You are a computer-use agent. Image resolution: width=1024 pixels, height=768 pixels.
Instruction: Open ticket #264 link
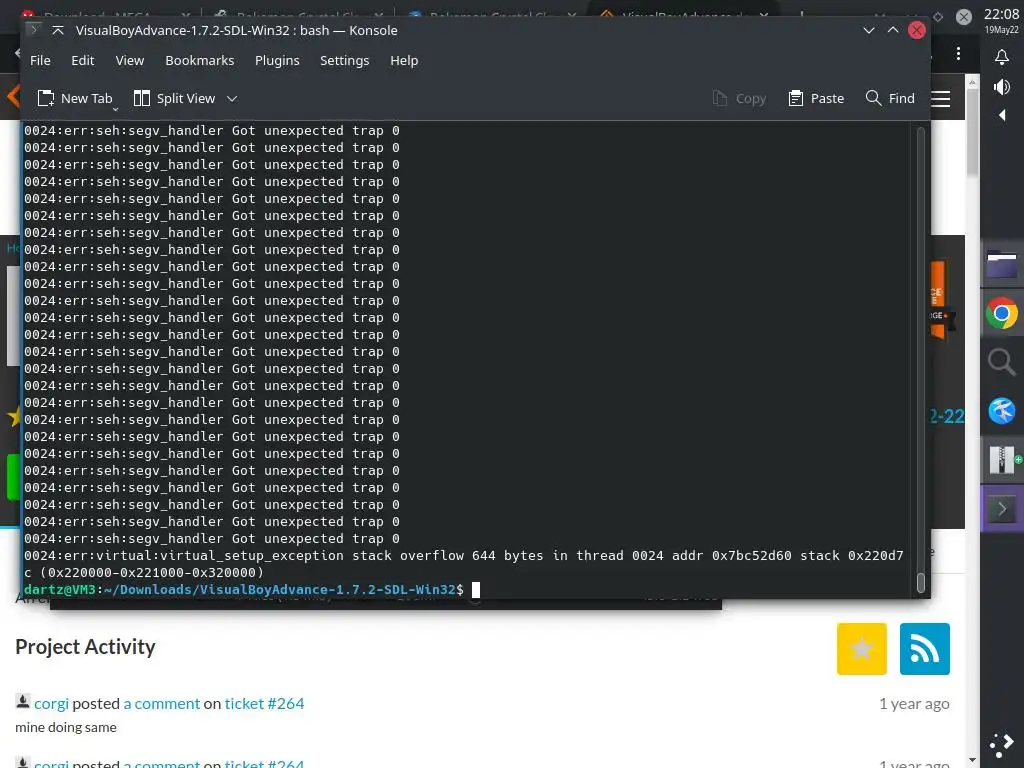pyautogui.click(x=264, y=703)
